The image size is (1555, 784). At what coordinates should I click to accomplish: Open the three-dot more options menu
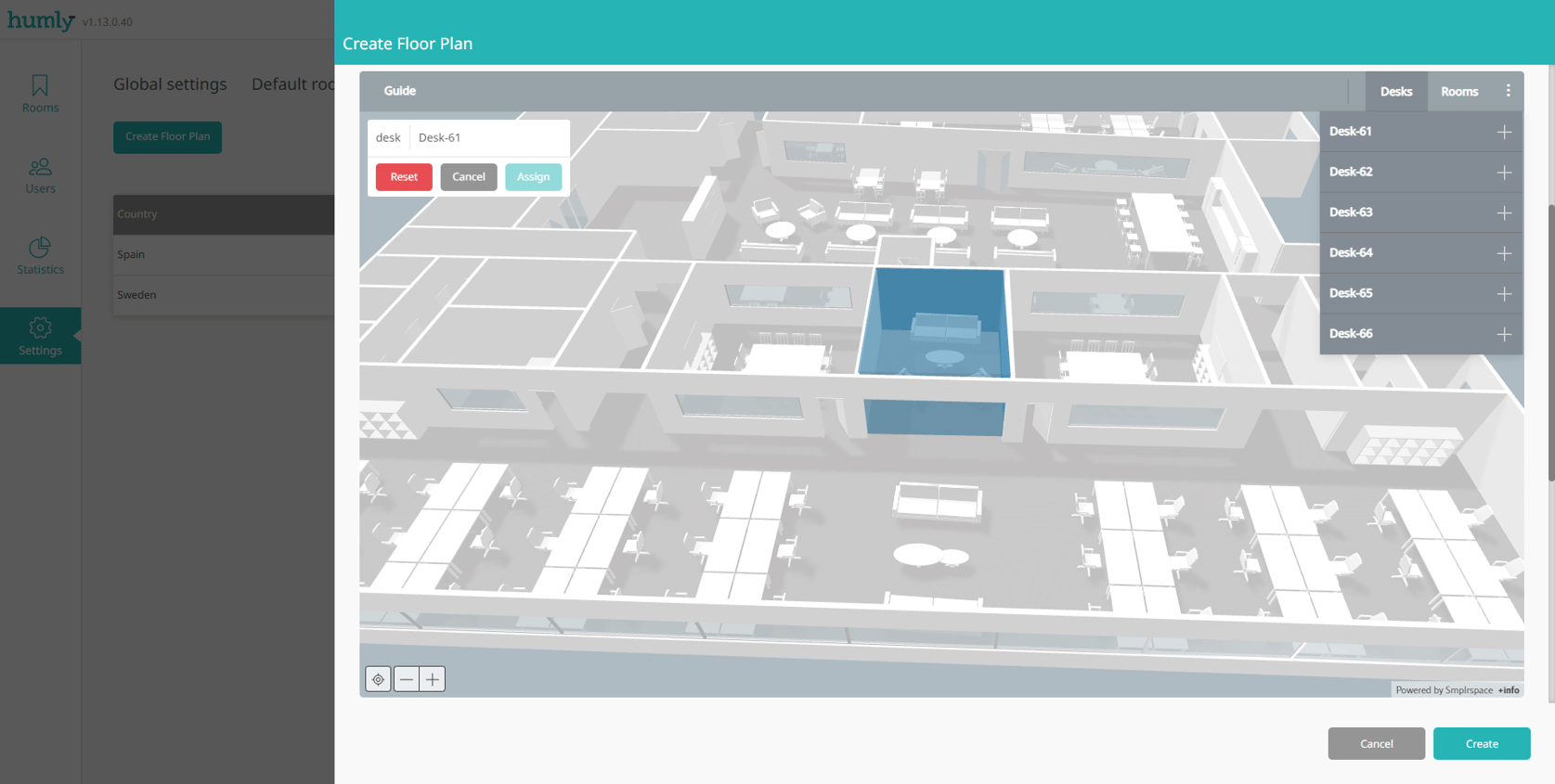tap(1508, 91)
